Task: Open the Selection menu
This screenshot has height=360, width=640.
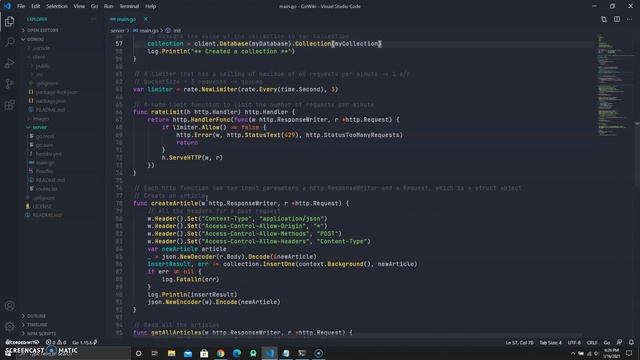Action: tap(57, 6)
